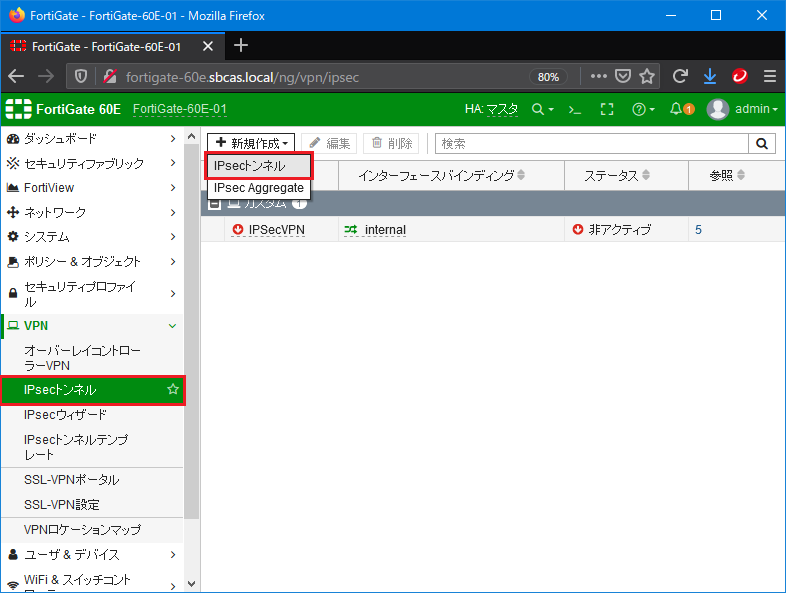Open Firefox hamburger menu

pyautogui.click(x=769, y=76)
